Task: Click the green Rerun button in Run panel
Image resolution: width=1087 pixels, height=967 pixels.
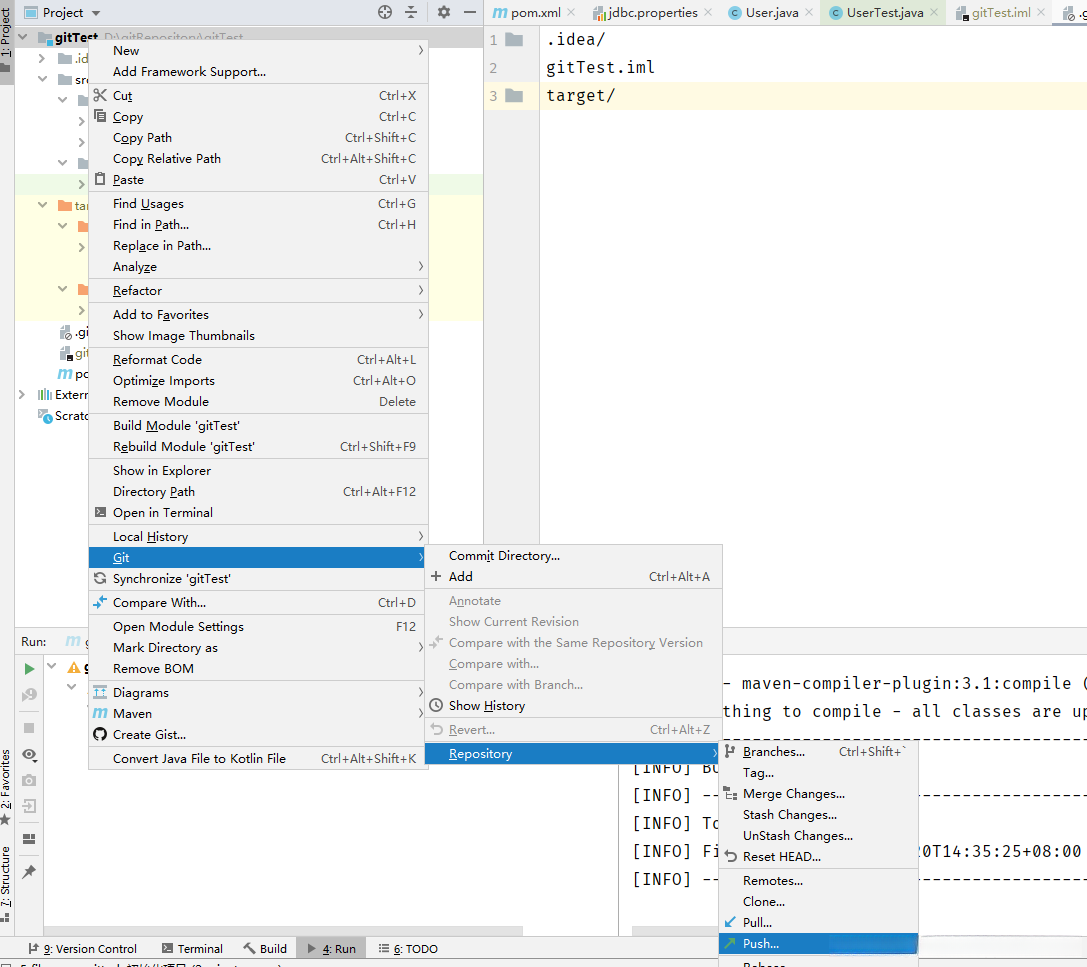Action: coord(29,668)
